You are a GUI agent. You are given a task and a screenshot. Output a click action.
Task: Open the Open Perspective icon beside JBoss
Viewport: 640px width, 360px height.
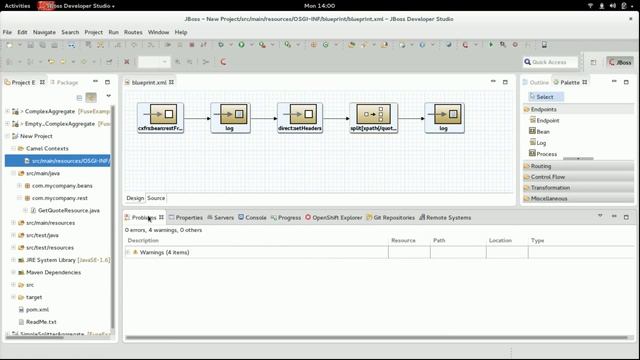click(x=593, y=62)
